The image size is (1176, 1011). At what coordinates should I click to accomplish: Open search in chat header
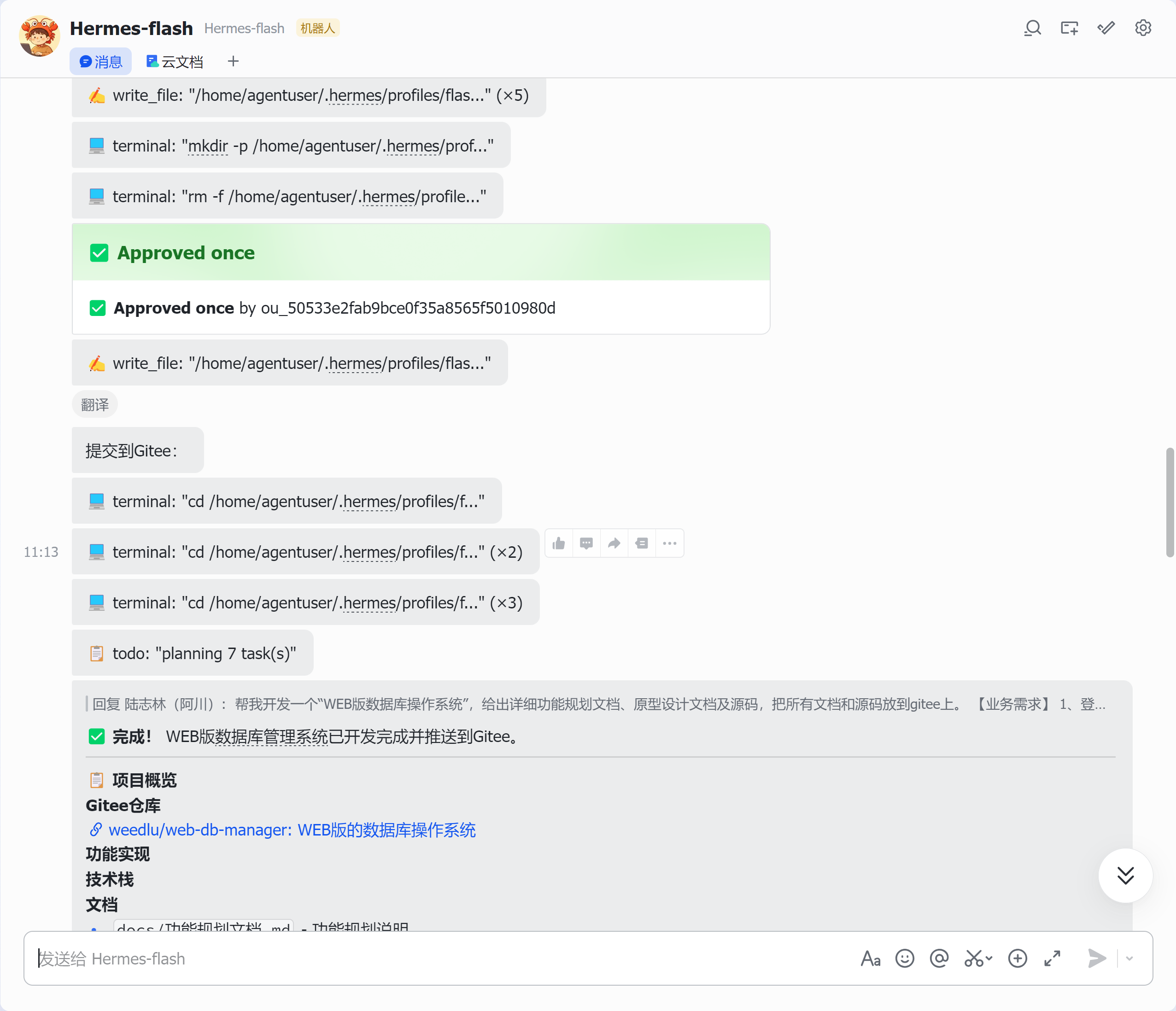pos(1032,28)
